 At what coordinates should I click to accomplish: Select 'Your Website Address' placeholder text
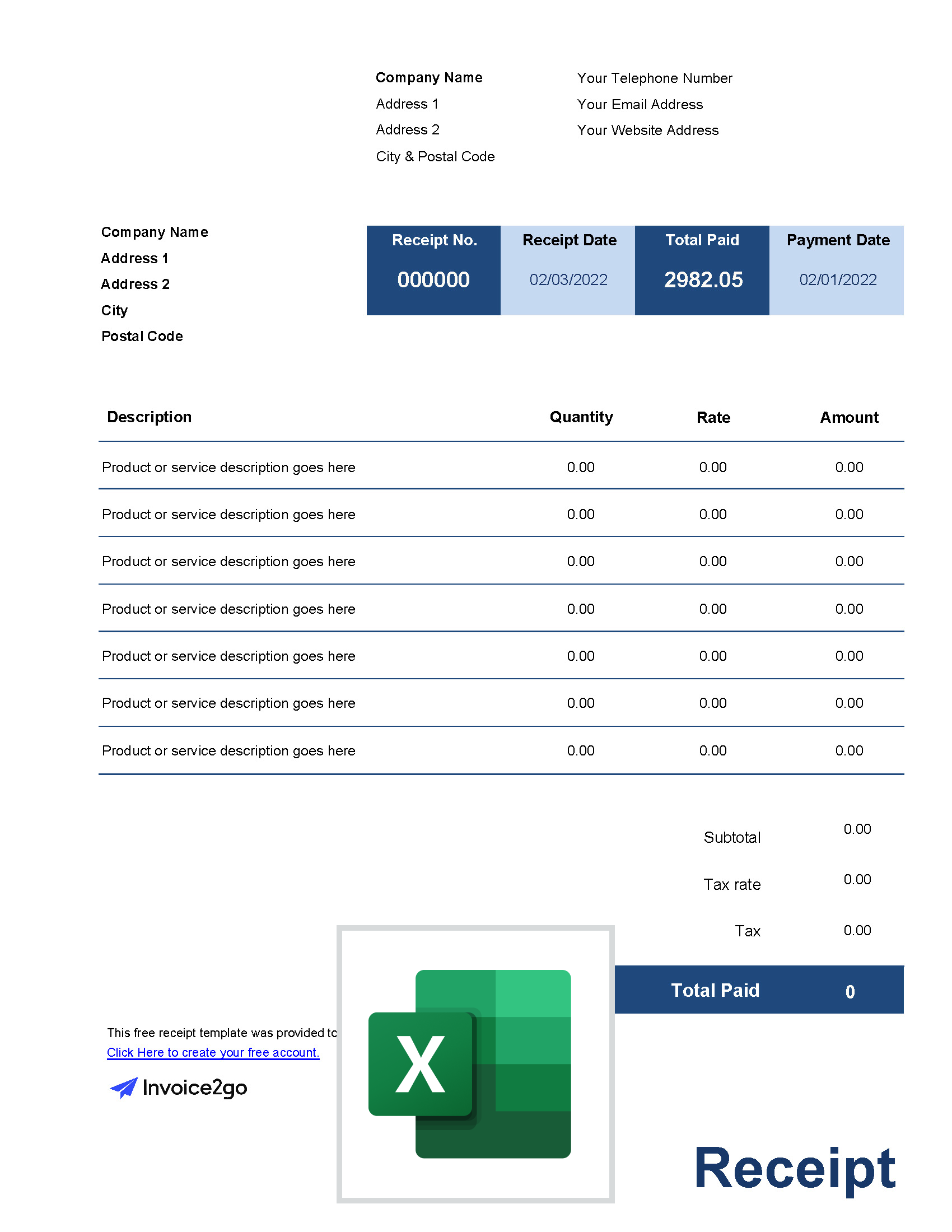pos(647,130)
